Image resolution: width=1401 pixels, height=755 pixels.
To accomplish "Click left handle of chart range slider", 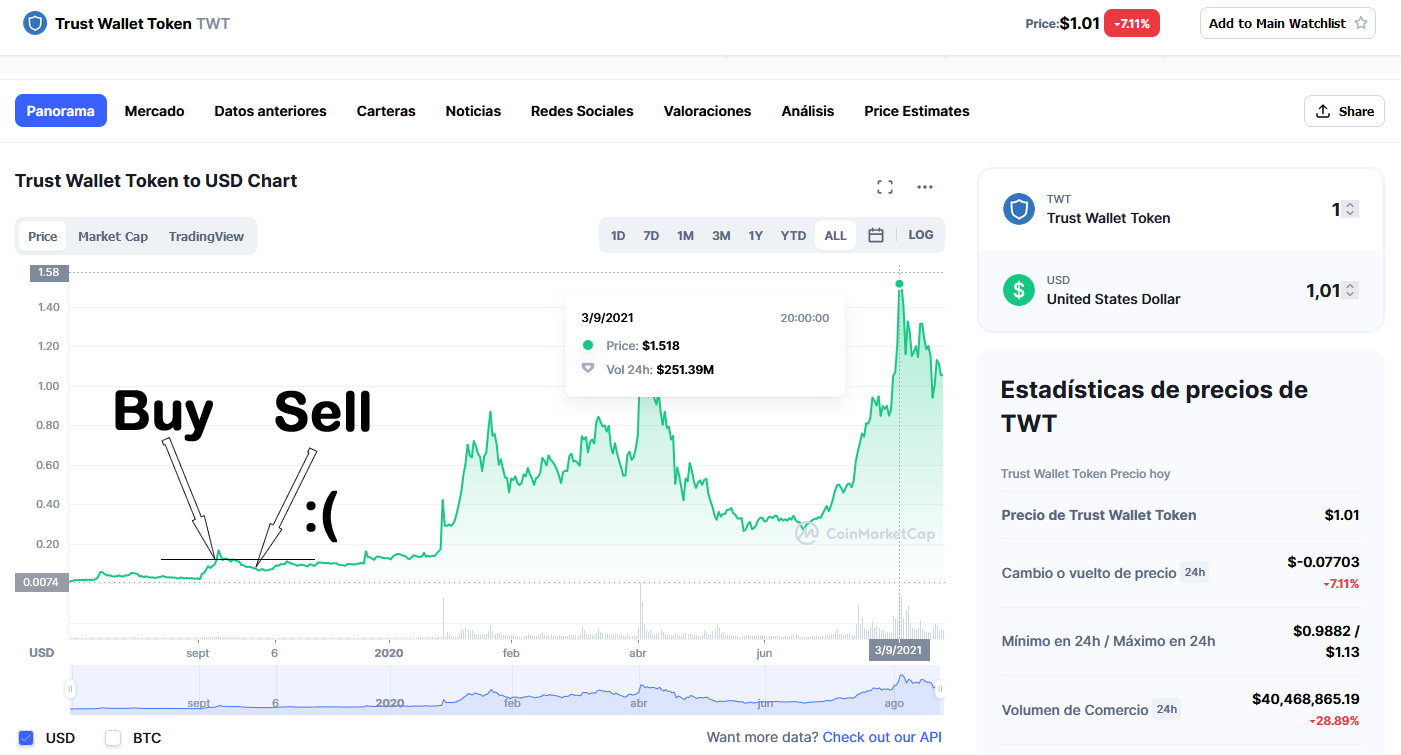I will click(70, 689).
